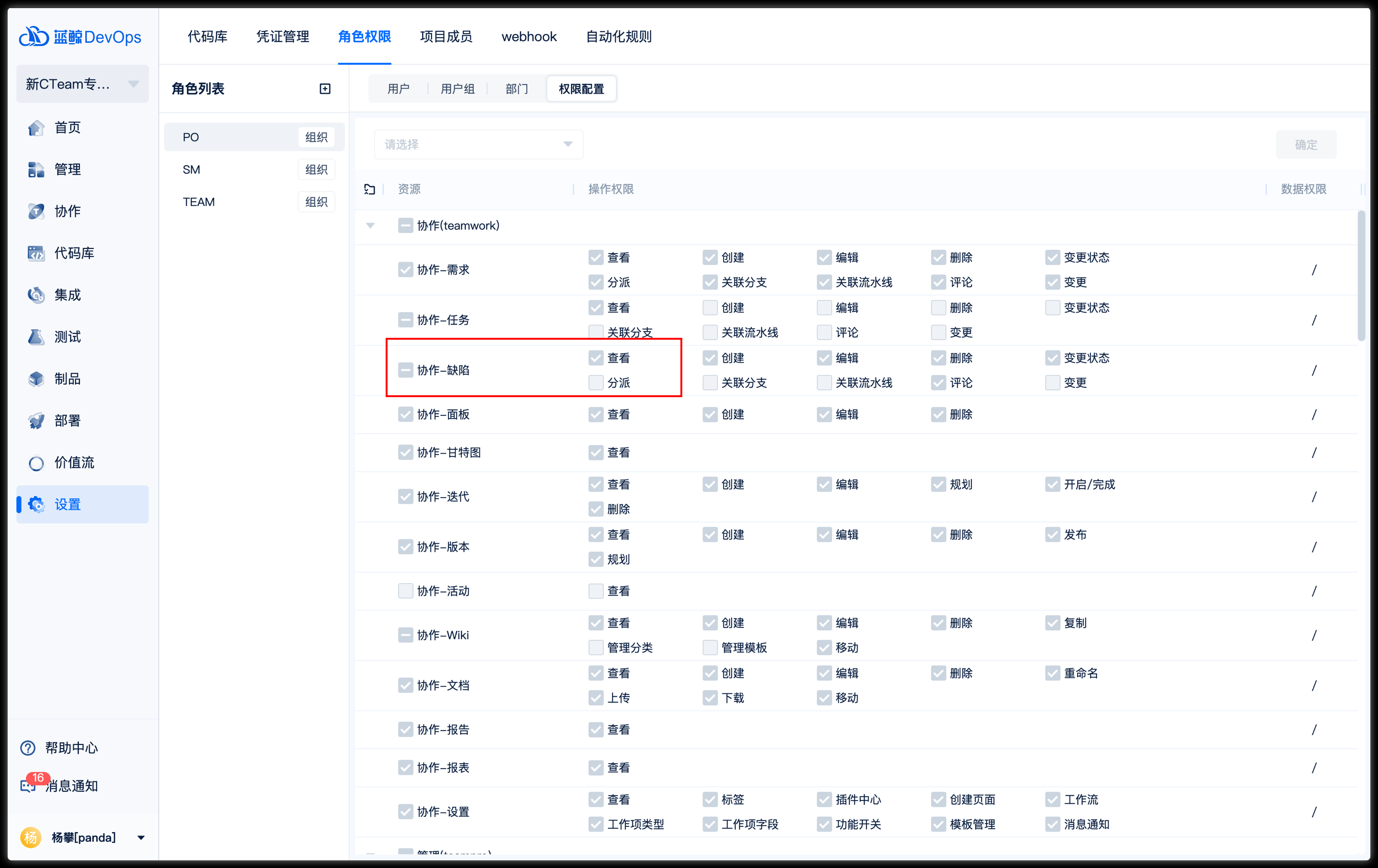Open the 首页 home icon in sidebar
This screenshot has width=1378, height=868.
(x=36, y=128)
